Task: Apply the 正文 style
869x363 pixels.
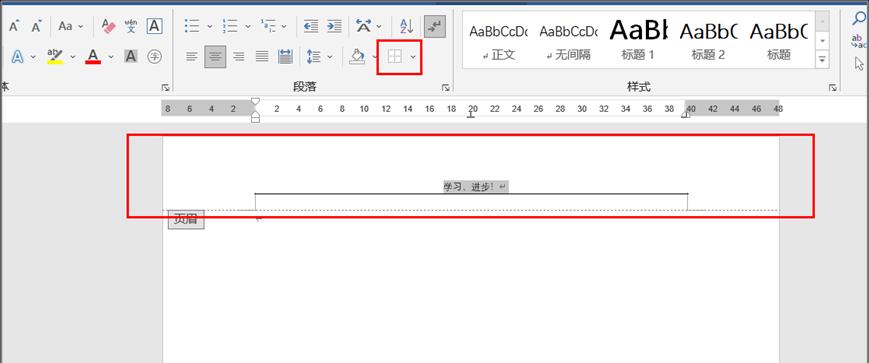Action: tap(499, 40)
